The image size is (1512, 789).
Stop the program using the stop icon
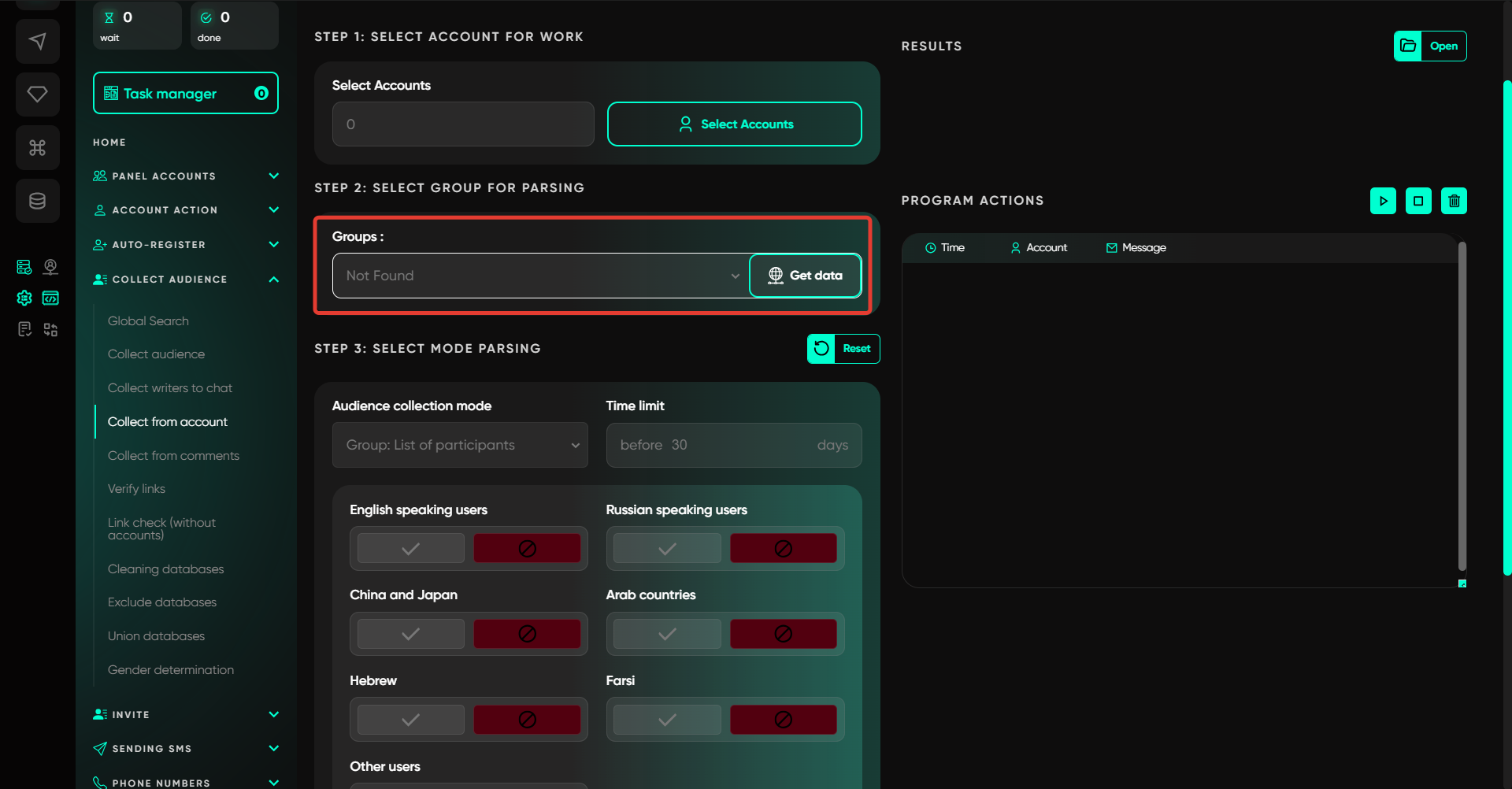pyautogui.click(x=1418, y=201)
